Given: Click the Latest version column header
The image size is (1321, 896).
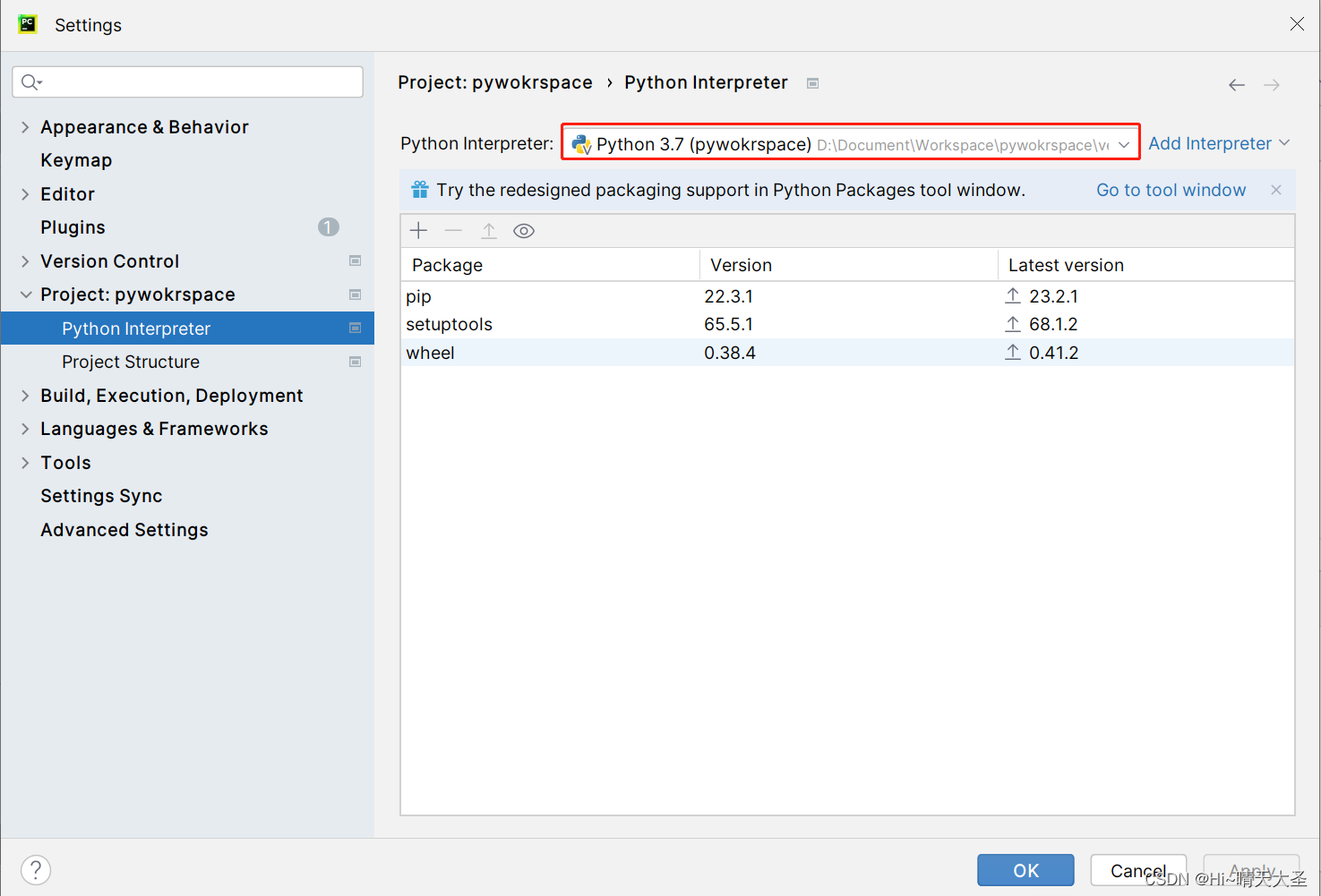Looking at the screenshot, I should (x=1146, y=265).
